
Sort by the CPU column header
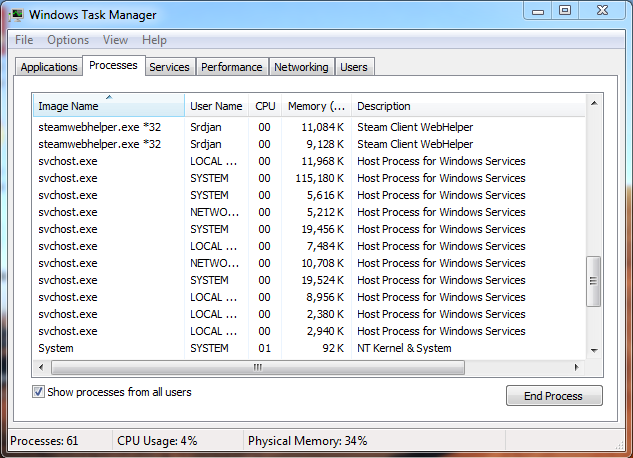(265, 106)
